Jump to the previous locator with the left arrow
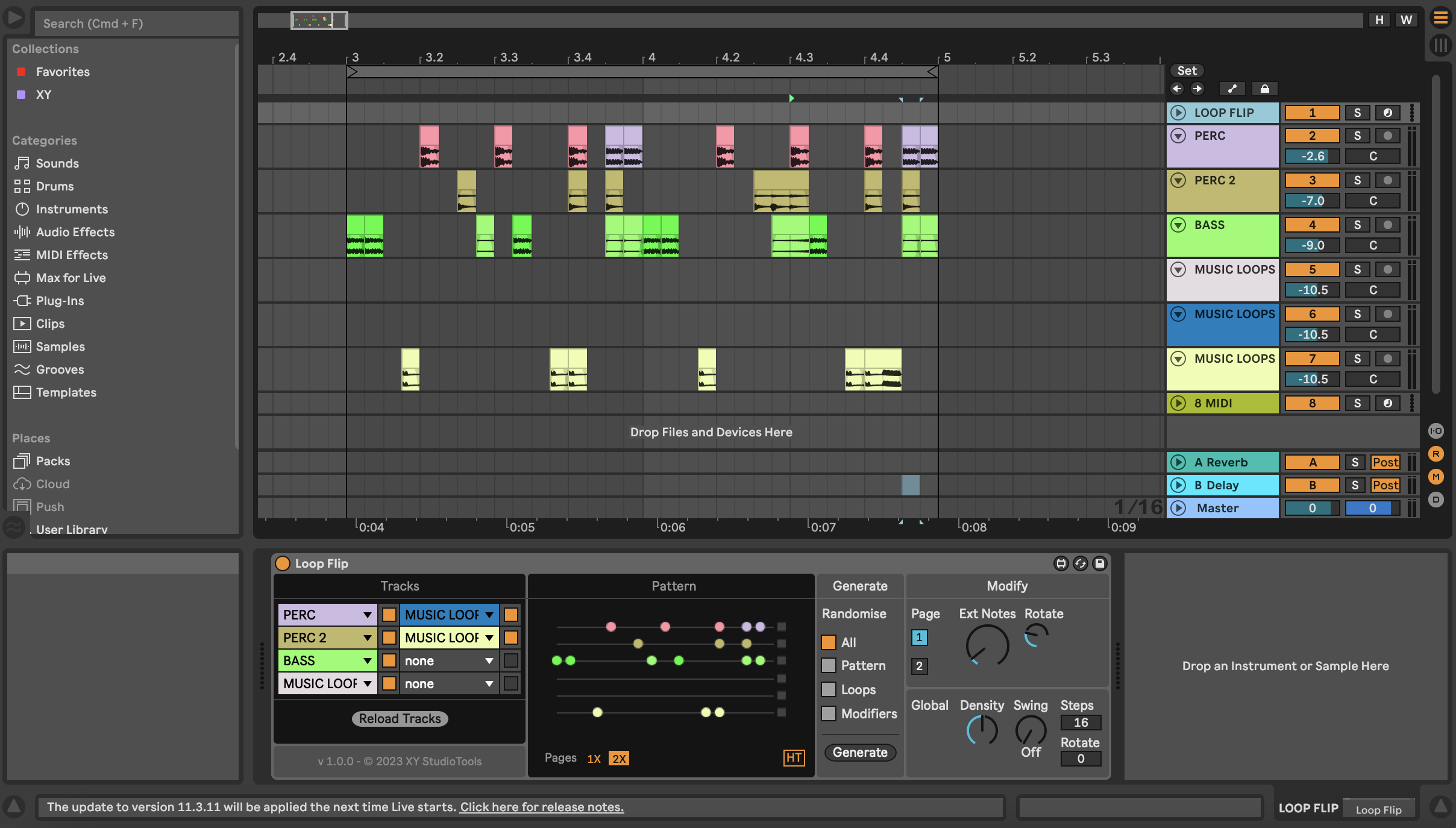 (x=1176, y=89)
